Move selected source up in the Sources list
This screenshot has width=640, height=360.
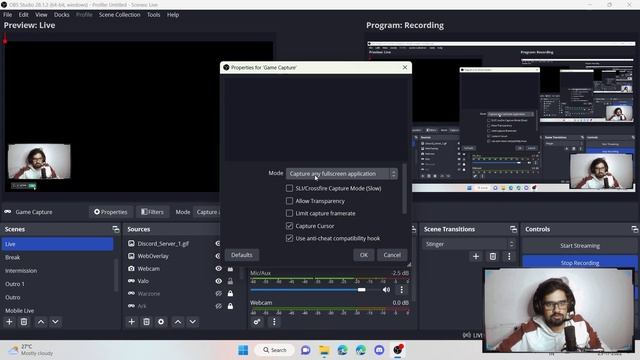[178, 322]
